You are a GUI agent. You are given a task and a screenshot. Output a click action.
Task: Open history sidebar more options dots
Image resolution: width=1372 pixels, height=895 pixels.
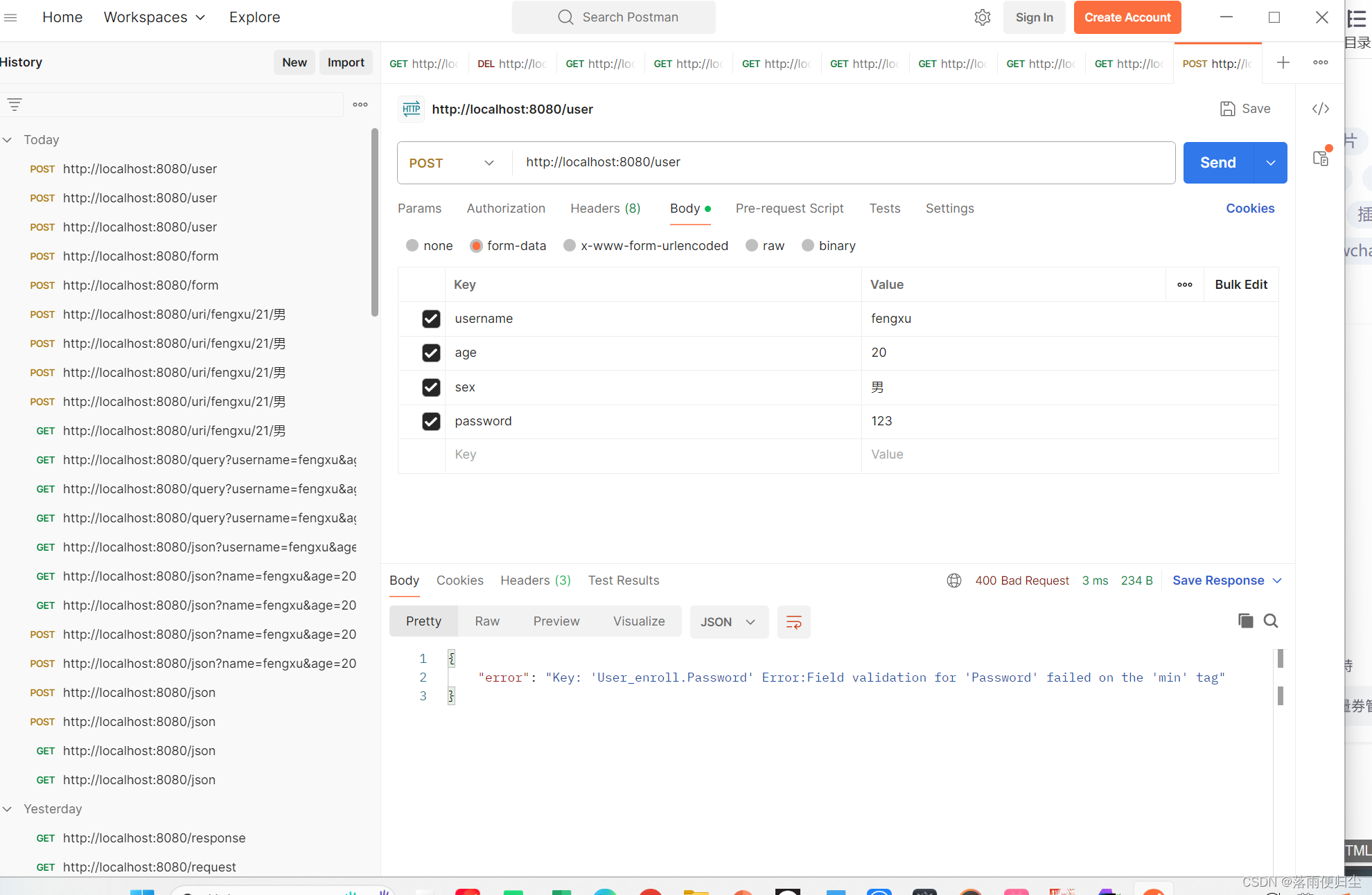(x=360, y=105)
